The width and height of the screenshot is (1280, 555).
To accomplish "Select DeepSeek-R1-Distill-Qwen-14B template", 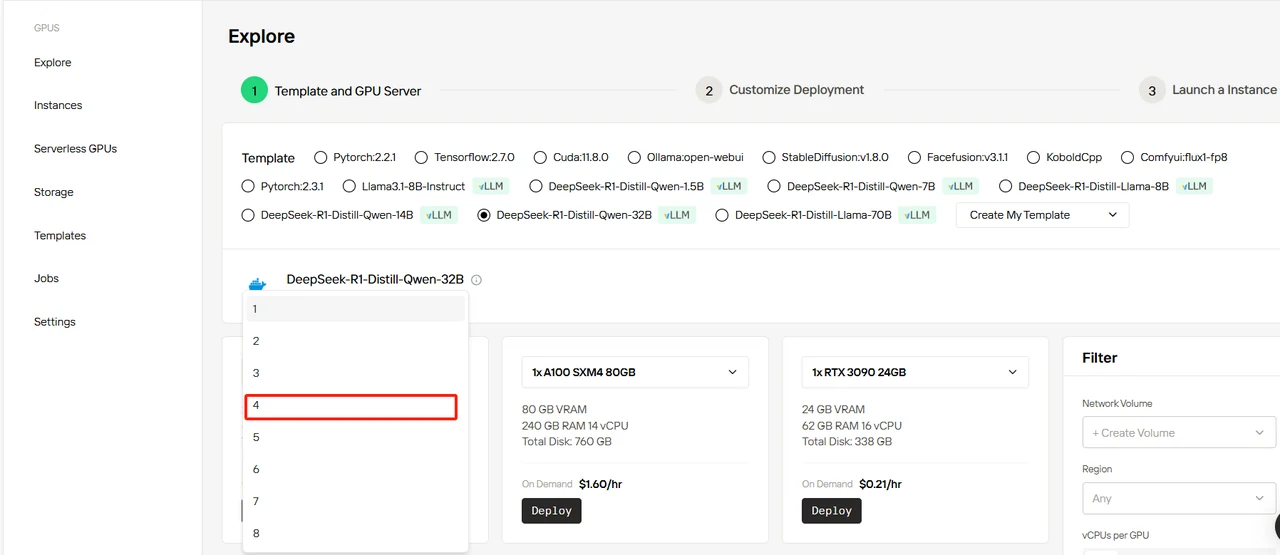I will pos(248,215).
